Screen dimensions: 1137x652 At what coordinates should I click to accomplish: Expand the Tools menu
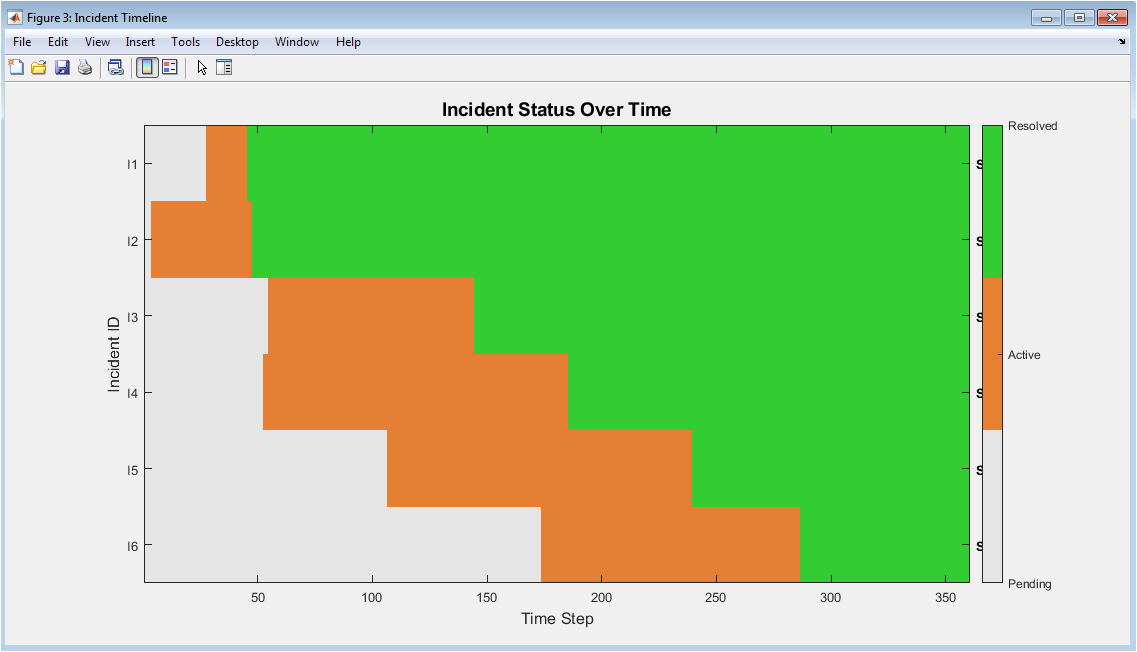[x=185, y=42]
